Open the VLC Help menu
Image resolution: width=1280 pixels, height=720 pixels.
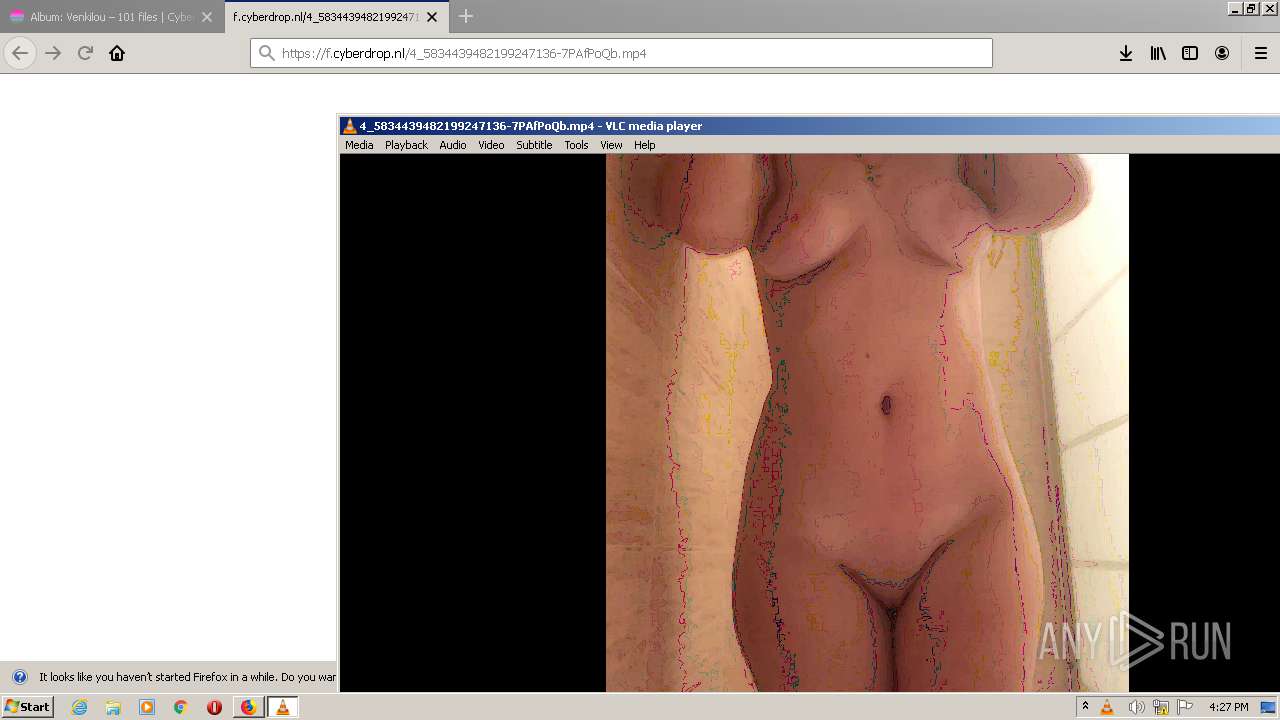pos(645,145)
